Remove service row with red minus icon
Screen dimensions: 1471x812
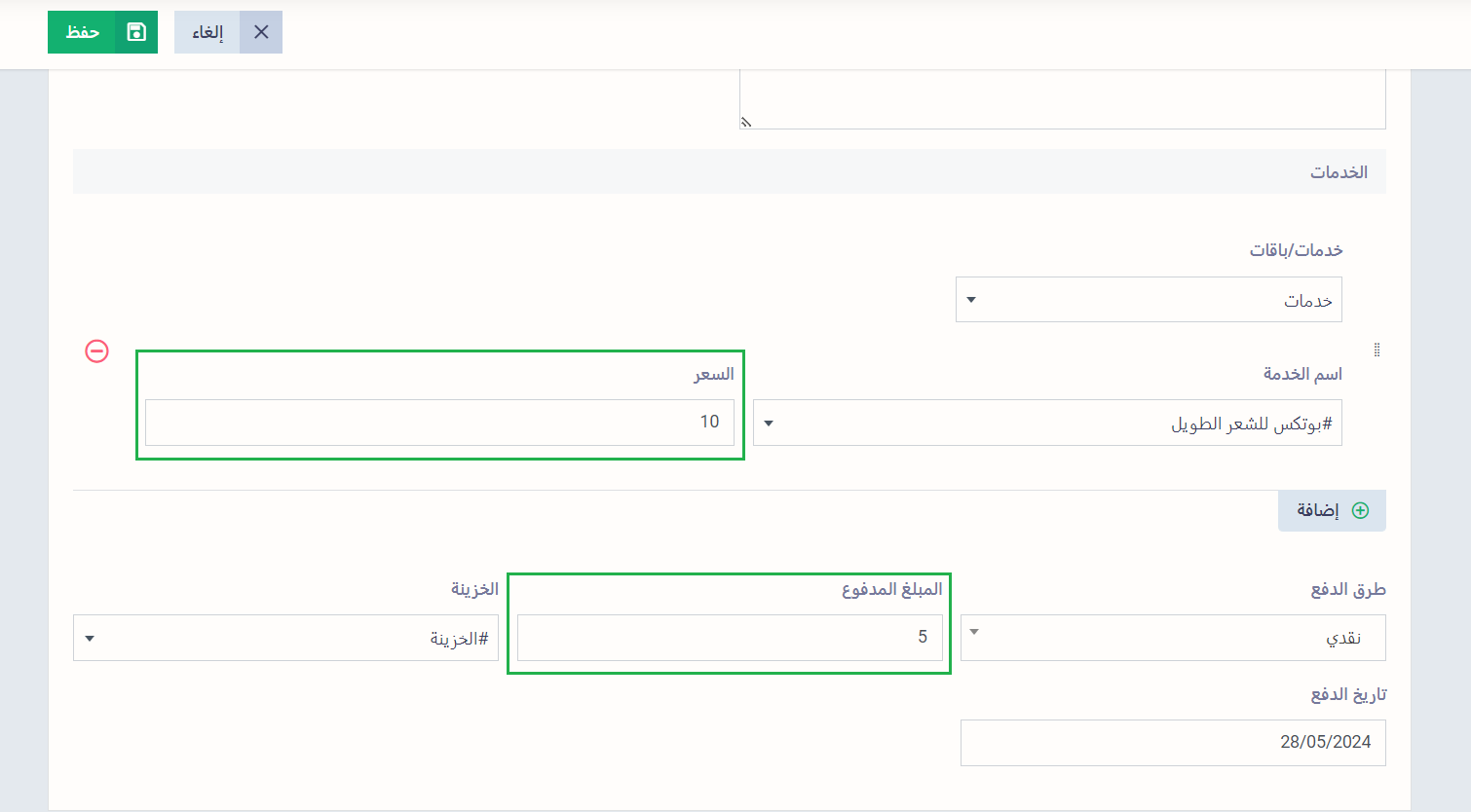coord(97,351)
